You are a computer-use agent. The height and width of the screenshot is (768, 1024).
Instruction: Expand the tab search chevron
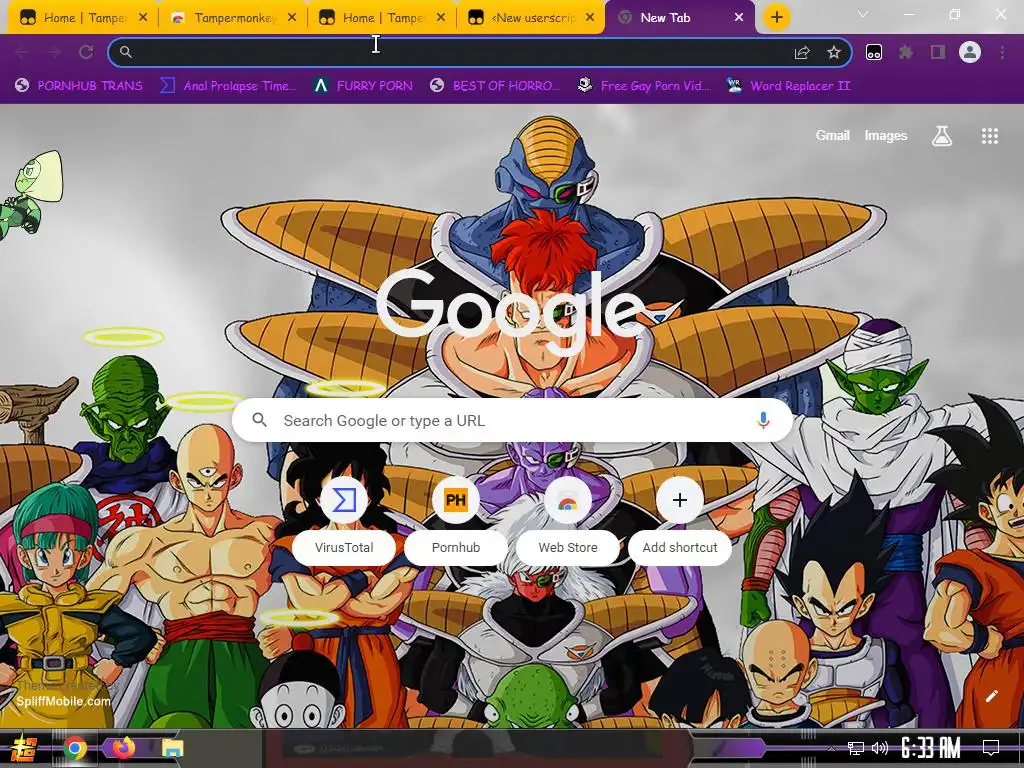click(863, 14)
